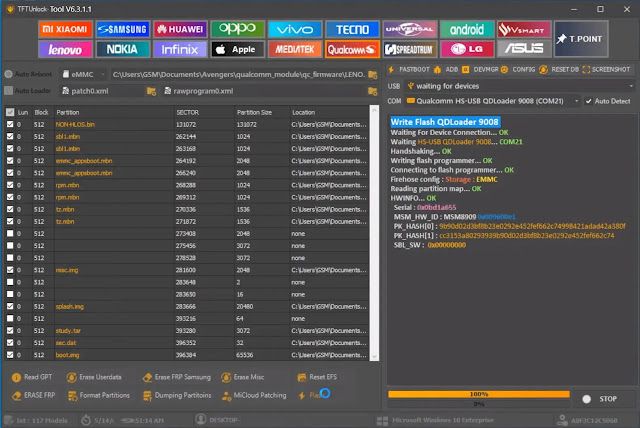Image resolution: width=640 pixels, height=428 pixels.
Task: Uncheck the boot.img partition checkbox
Action: [x=10, y=355]
